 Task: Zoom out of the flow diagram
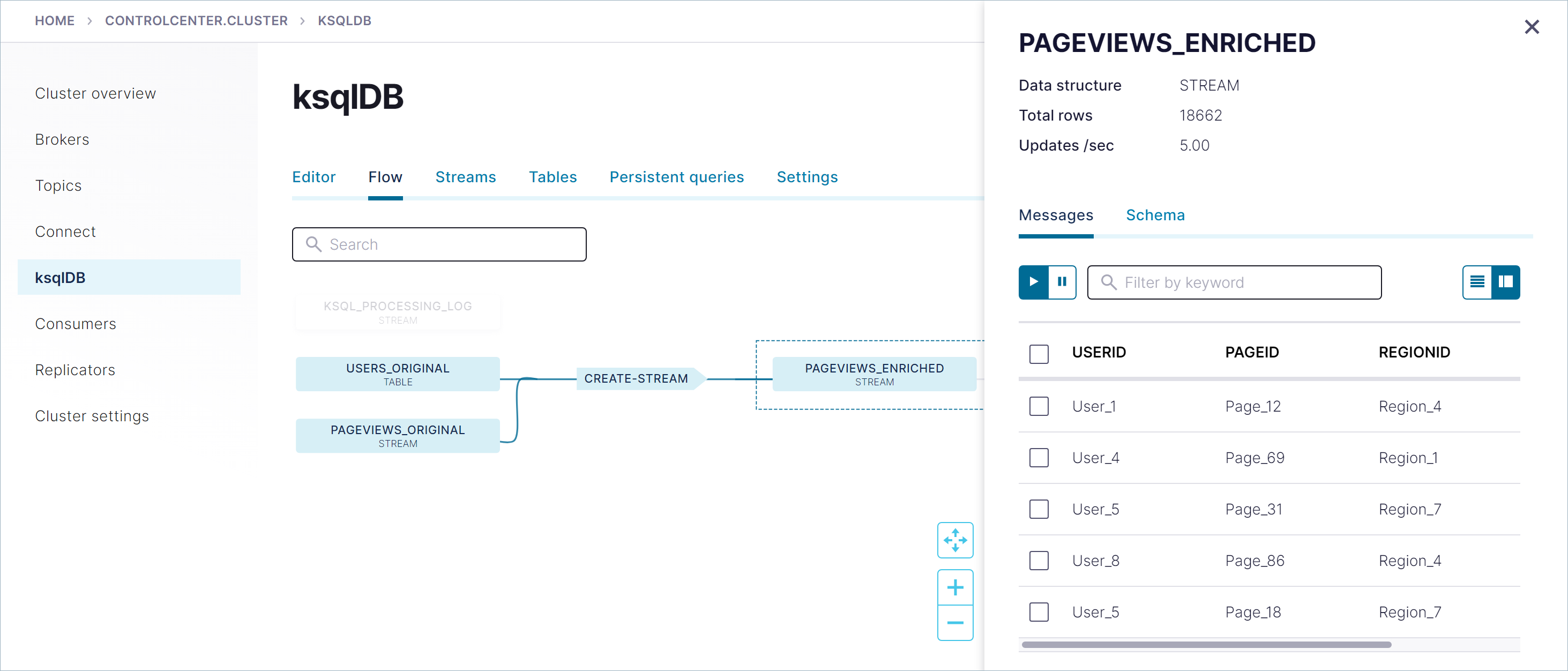point(955,622)
